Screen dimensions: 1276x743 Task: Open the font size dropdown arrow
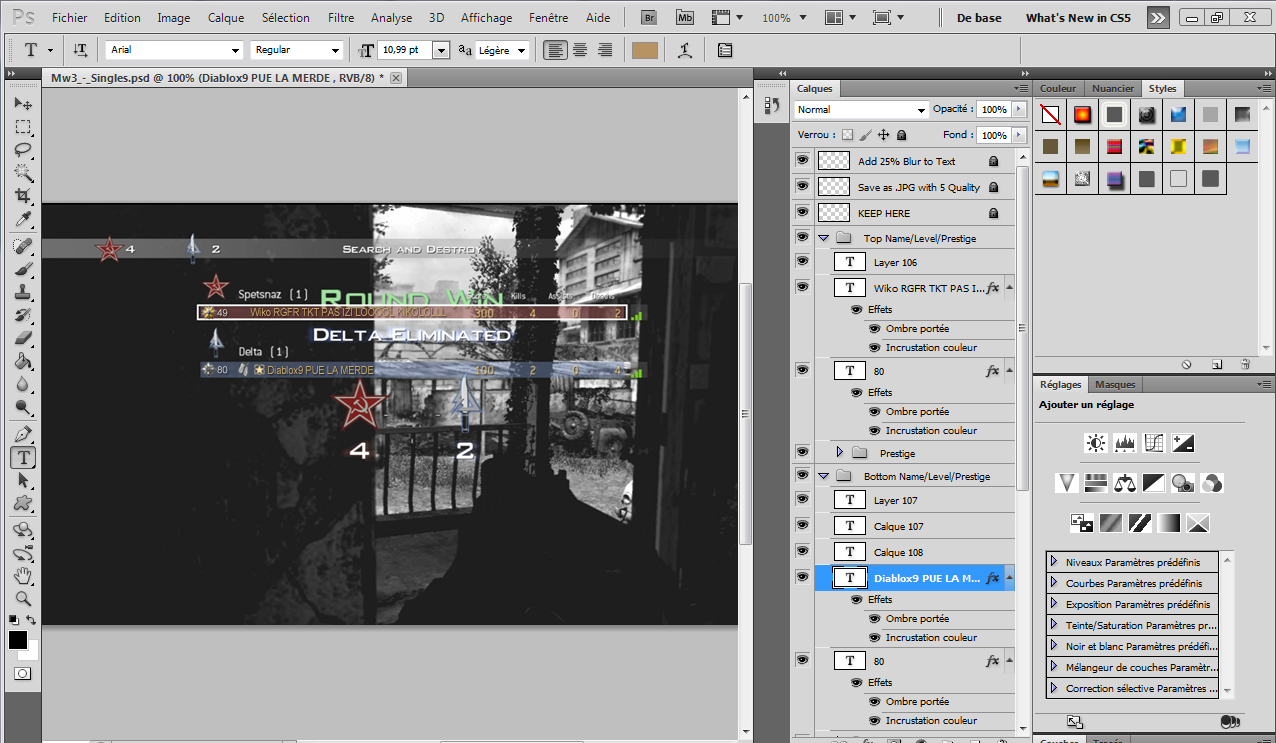point(441,50)
